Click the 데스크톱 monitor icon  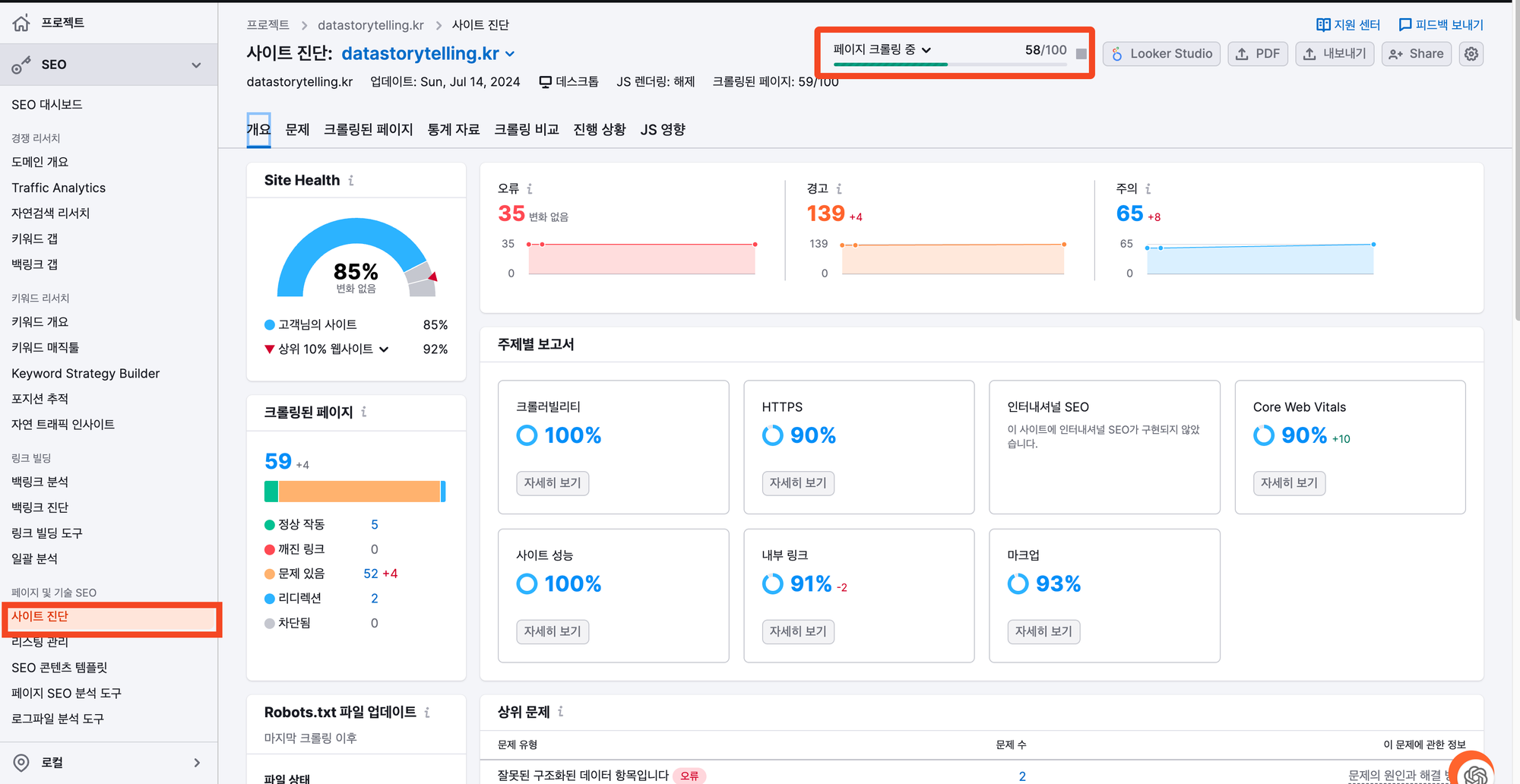(x=545, y=82)
